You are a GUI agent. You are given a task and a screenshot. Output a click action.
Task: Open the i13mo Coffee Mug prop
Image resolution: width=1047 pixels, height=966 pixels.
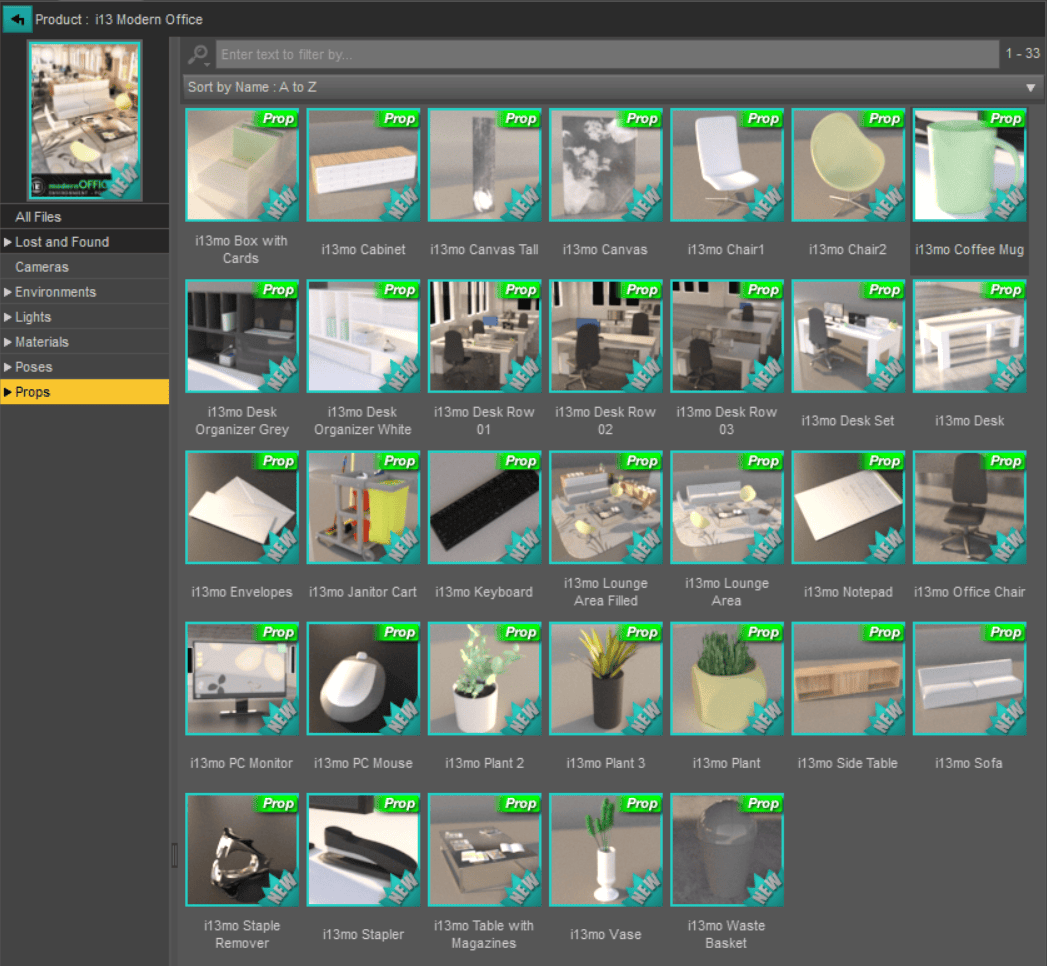(968, 165)
